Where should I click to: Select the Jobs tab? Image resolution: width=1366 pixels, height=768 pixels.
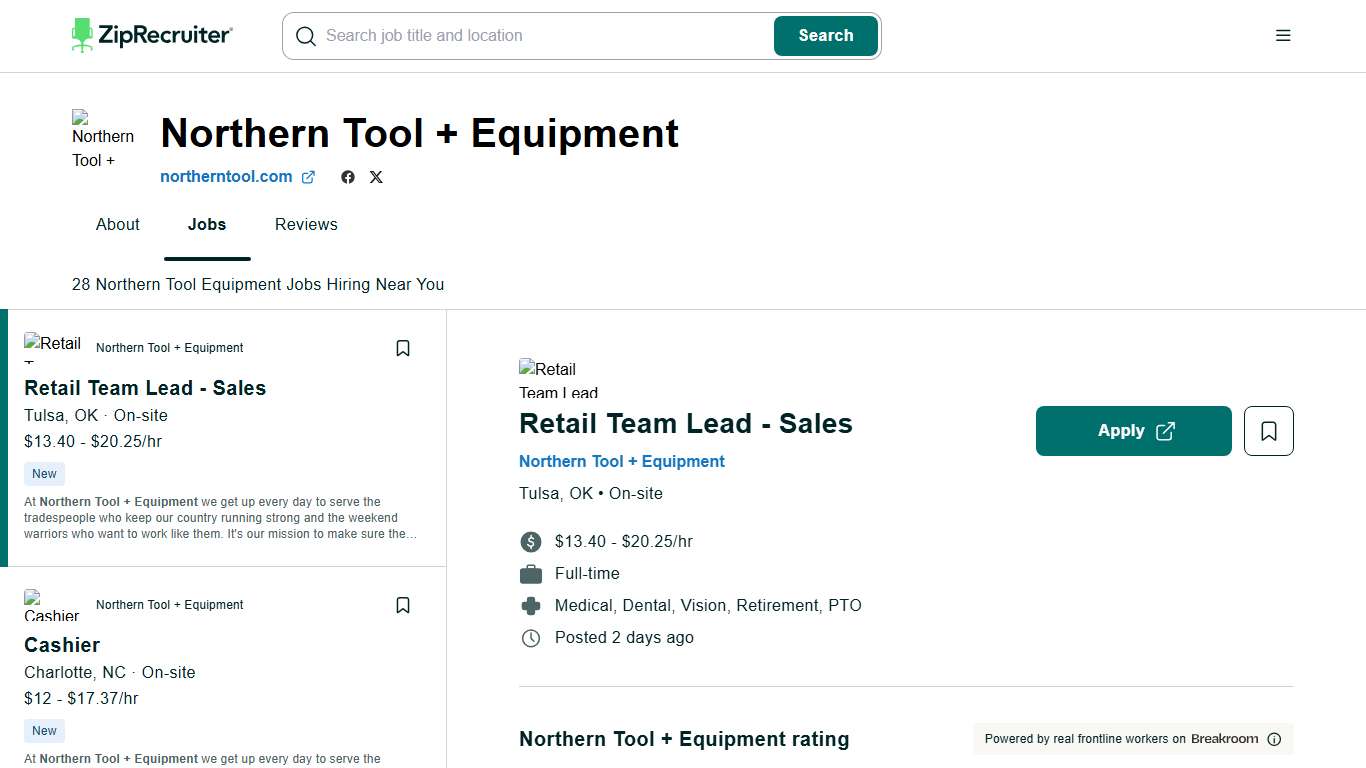(206, 224)
